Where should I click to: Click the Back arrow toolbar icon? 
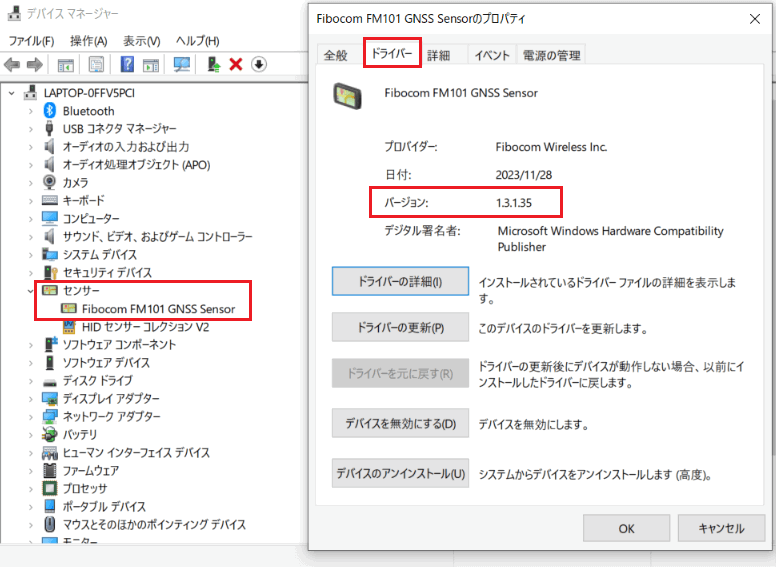click(x=12, y=64)
